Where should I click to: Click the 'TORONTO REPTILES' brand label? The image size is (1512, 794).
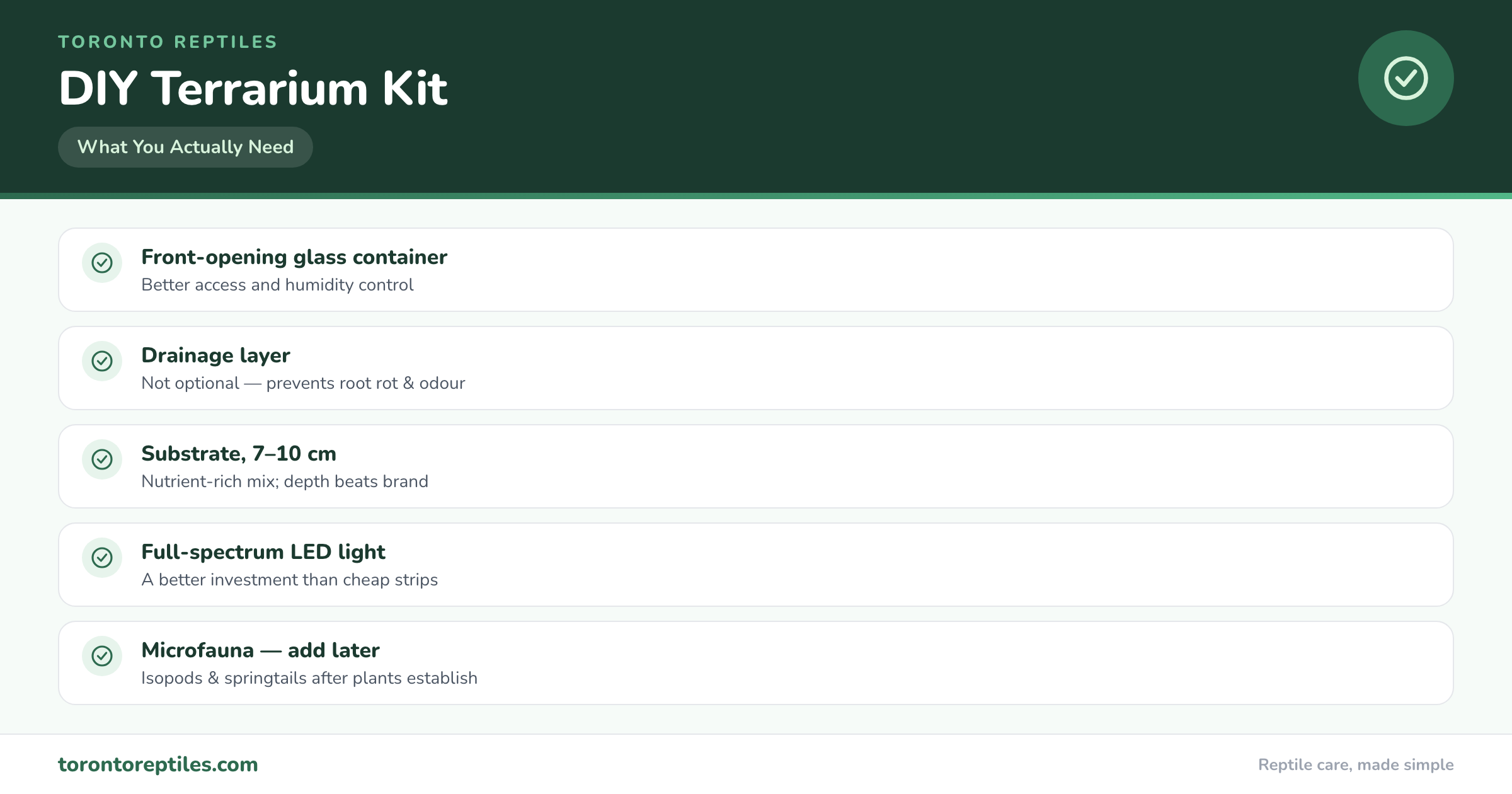click(x=168, y=42)
